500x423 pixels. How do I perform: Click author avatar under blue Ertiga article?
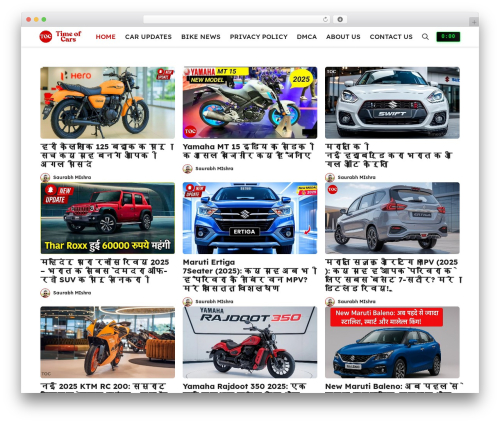[187, 302]
